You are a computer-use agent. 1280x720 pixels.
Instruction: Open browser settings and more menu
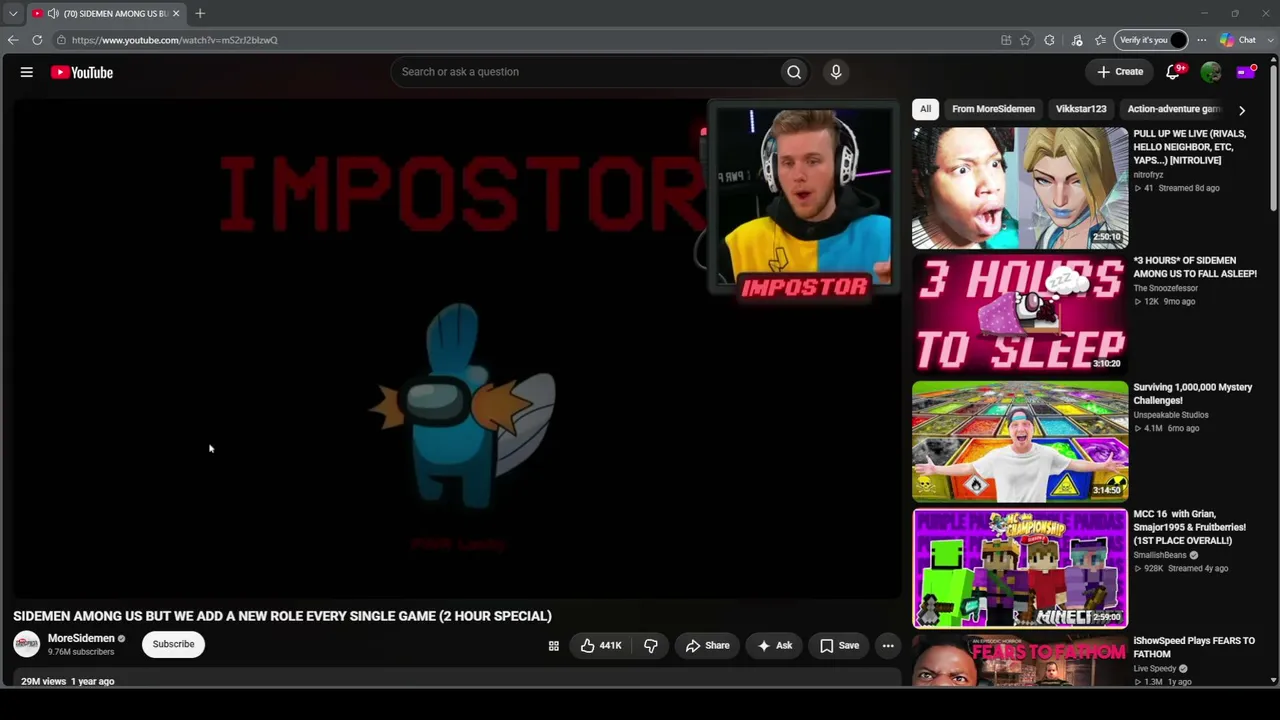pos(1201,40)
